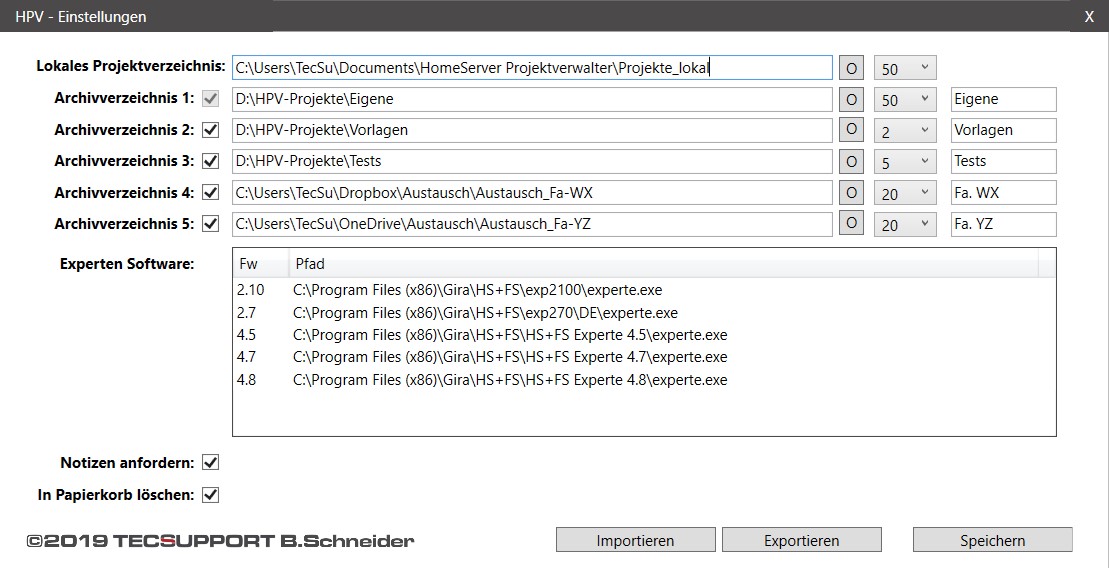Select the Fw column header
This screenshot has height=568, width=1109.
tap(260, 264)
